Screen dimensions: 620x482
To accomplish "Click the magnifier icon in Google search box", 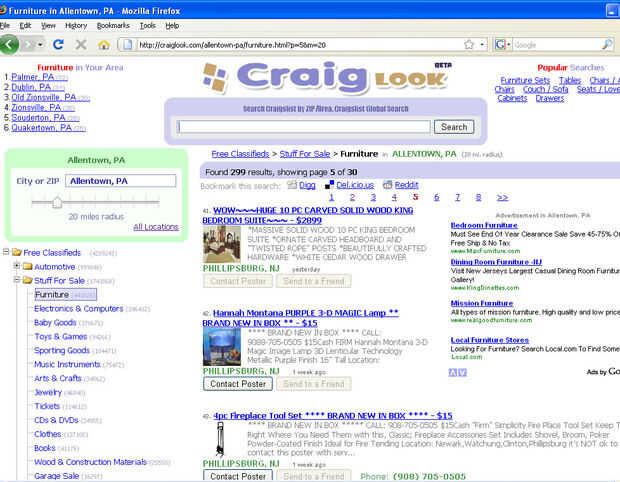I will point(607,45).
